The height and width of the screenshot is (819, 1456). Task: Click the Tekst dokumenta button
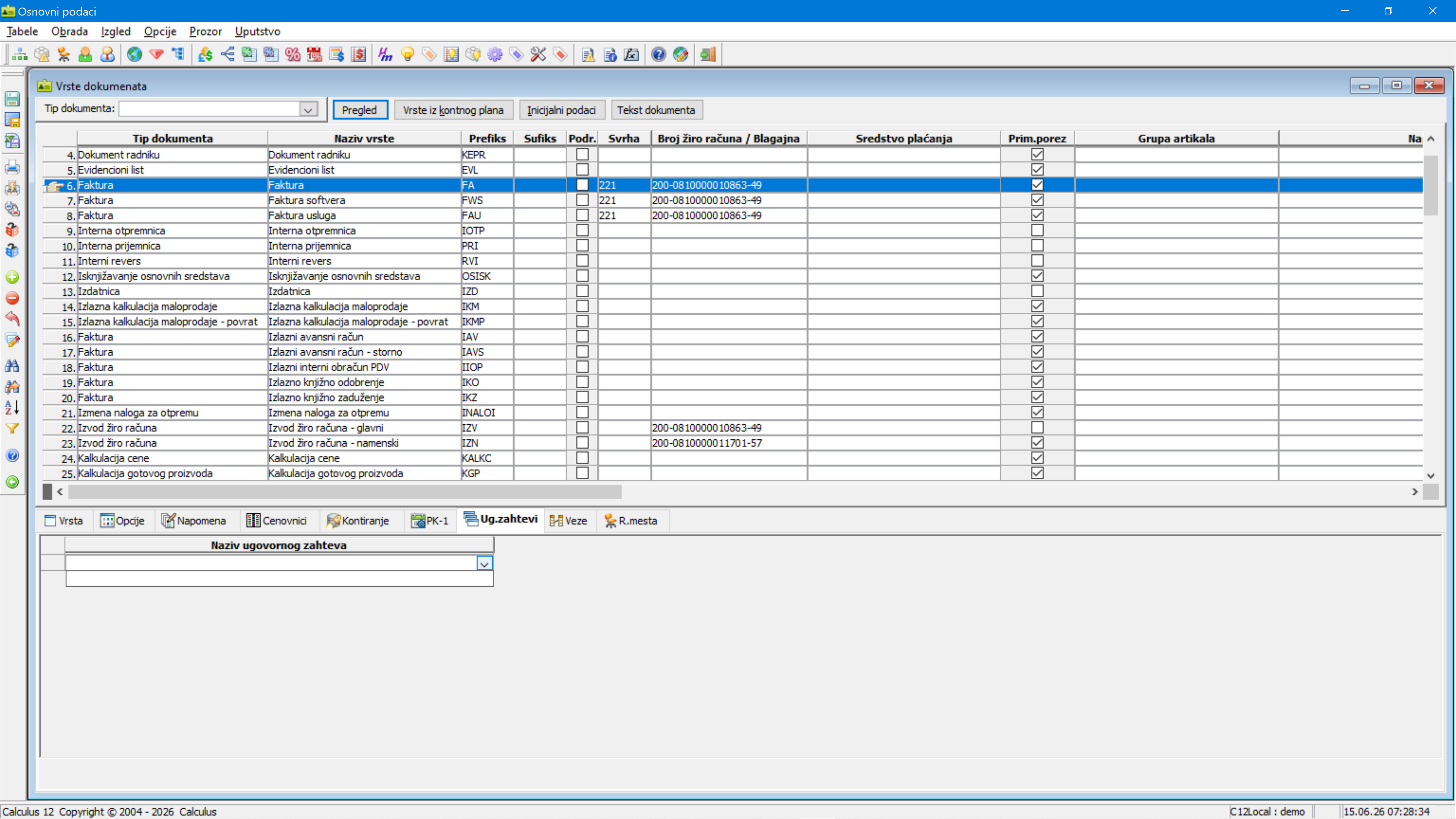click(656, 110)
